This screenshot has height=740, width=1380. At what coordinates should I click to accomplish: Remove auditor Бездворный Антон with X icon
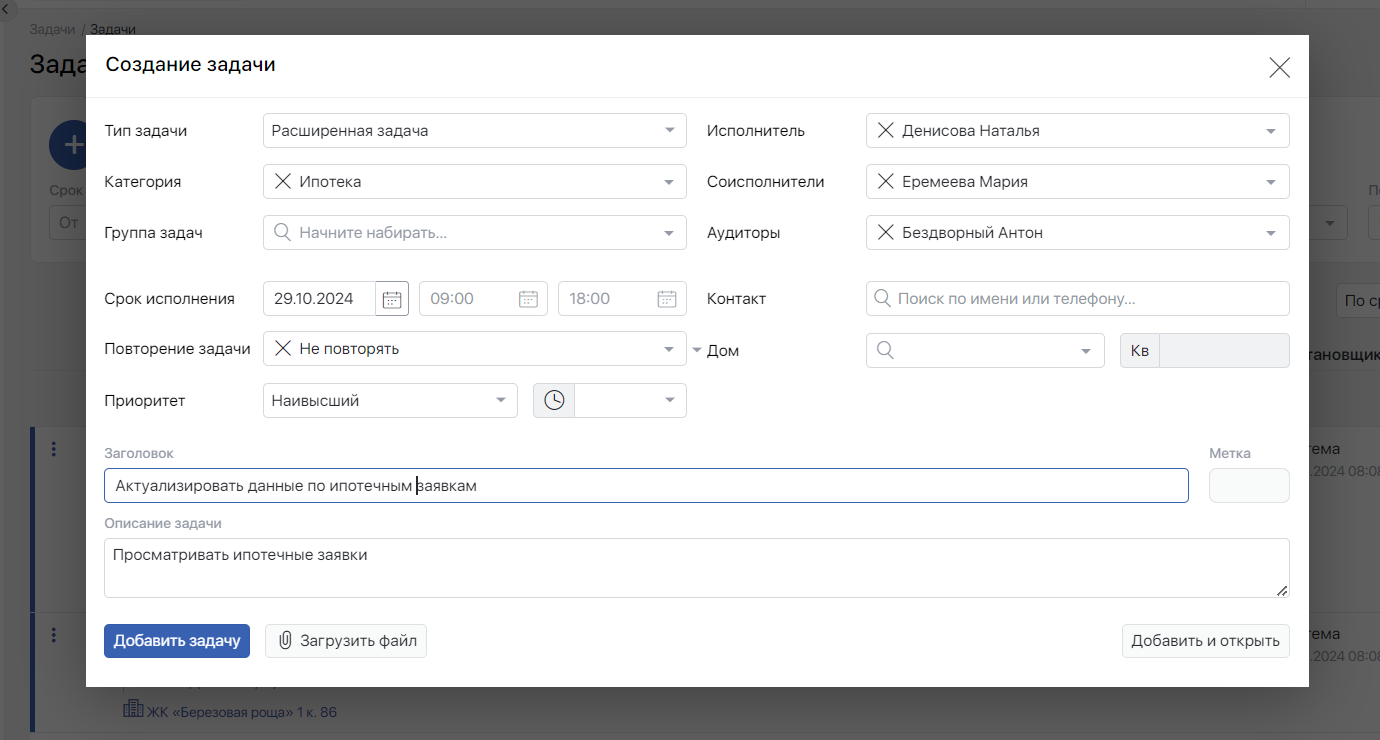[885, 233]
